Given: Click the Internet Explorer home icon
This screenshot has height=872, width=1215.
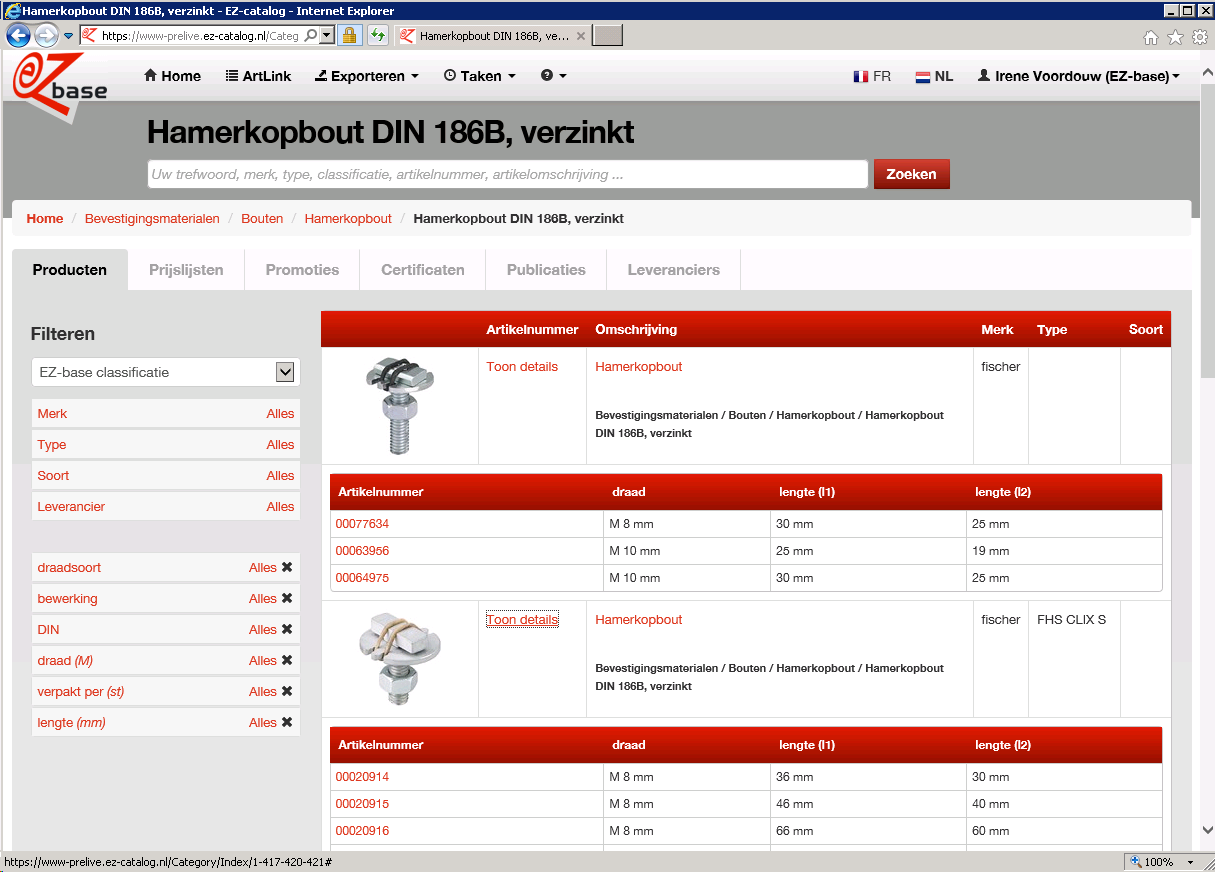Looking at the screenshot, I should [x=1151, y=37].
